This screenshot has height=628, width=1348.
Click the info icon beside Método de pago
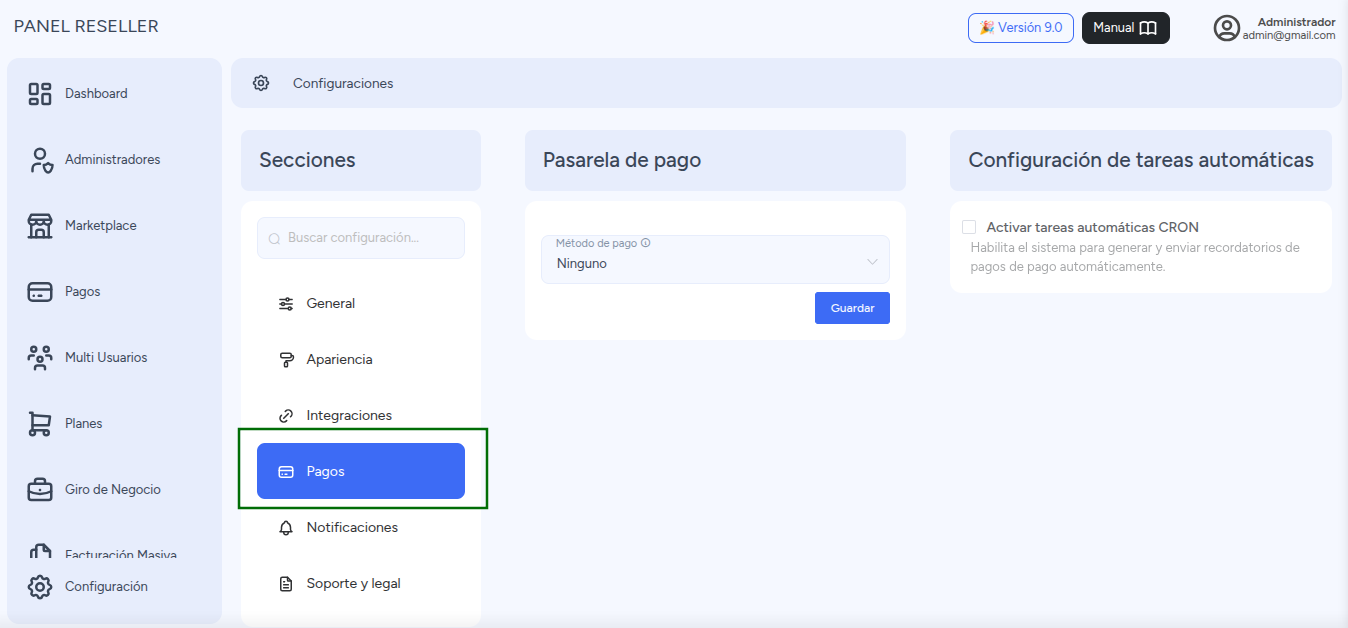[x=646, y=243]
